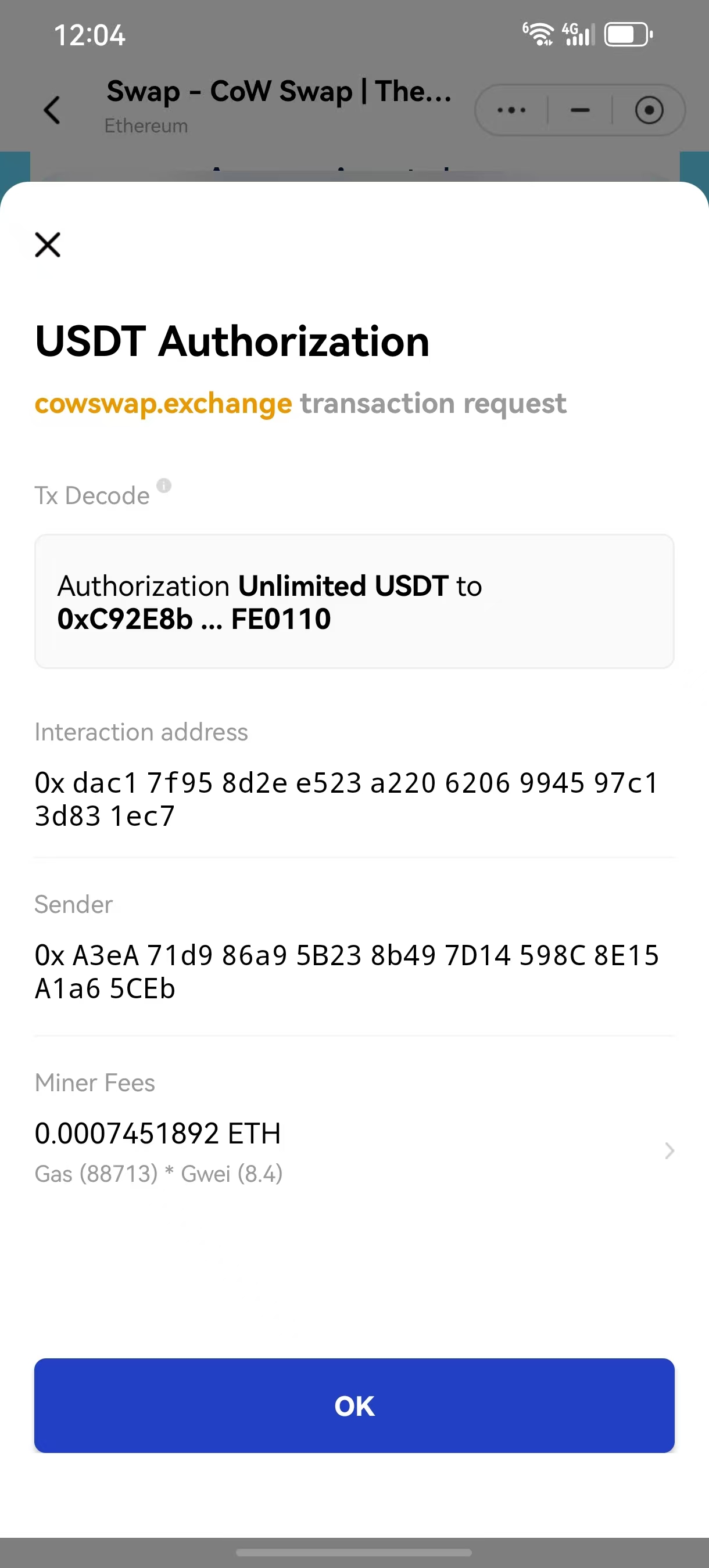Tap the circular record-style close icon
This screenshot has width=709, height=1568.
tap(649, 110)
